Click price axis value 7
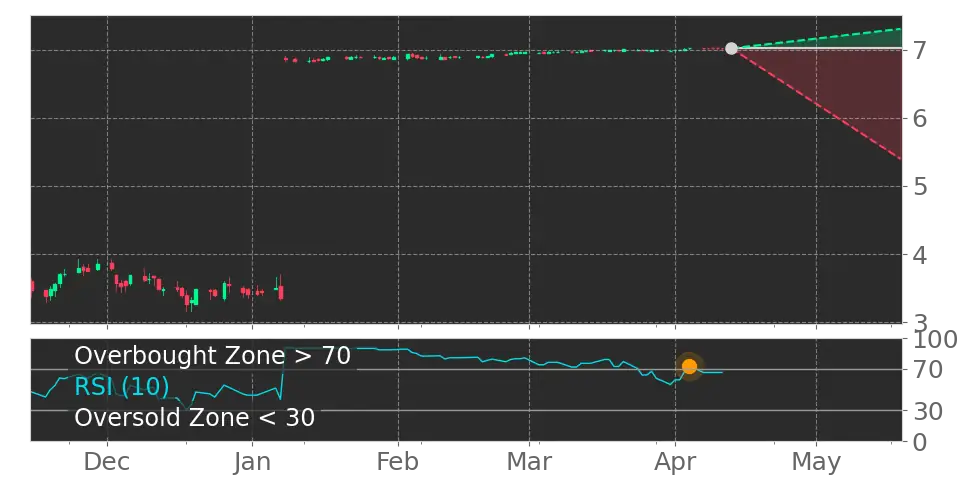The height and width of the screenshot is (486, 972). [920, 50]
